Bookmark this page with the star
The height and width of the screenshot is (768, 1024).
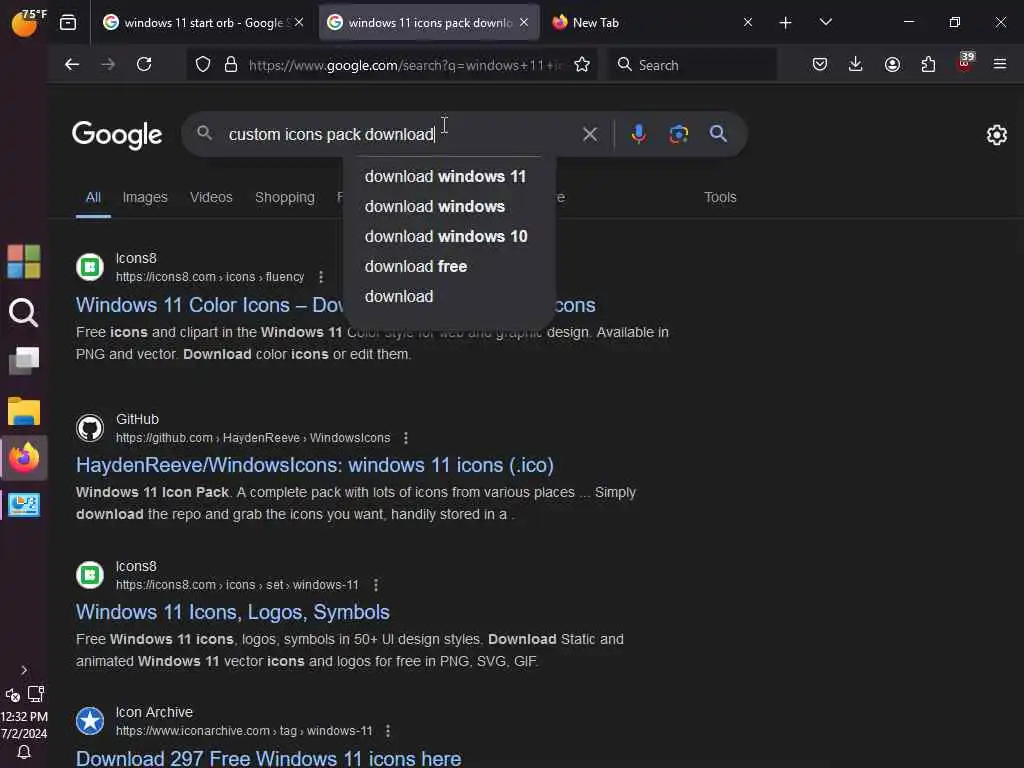tap(581, 65)
